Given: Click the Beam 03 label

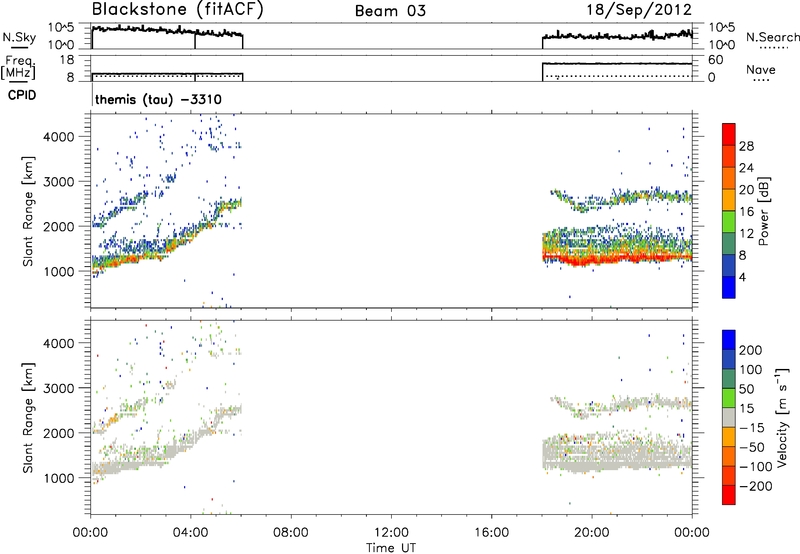Looking at the screenshot, I should pos(390,11).
